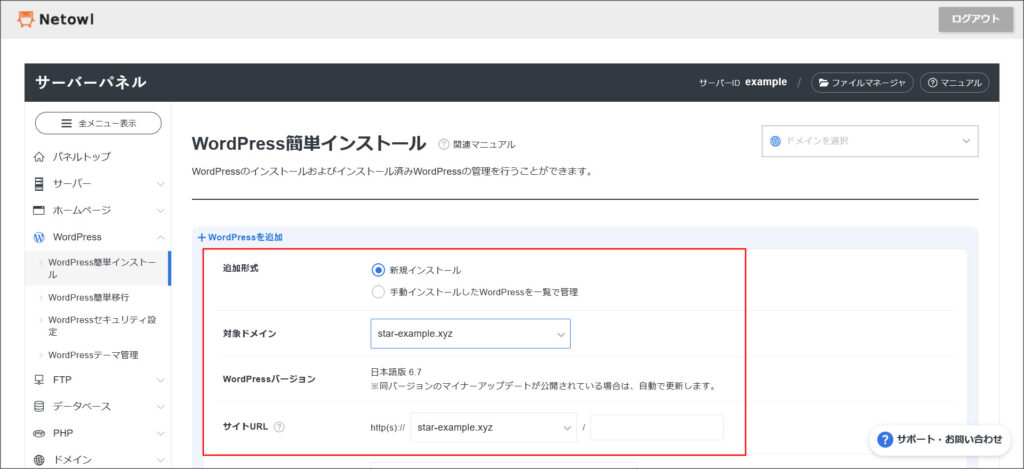Click the 日本語版 6.7 version text
1024x469 pixels.
[x=396, y=372]
